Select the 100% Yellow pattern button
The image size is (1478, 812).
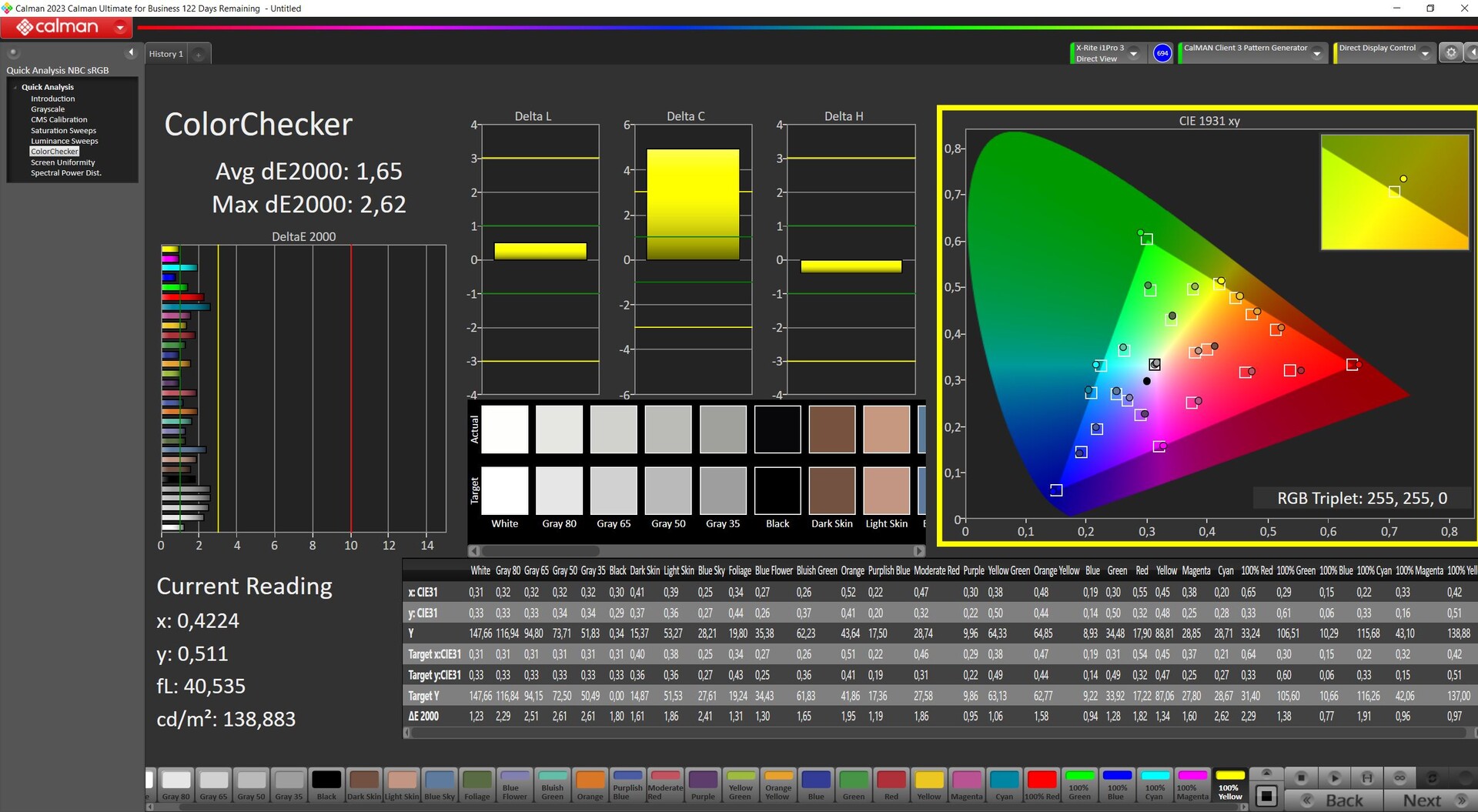(x=1230, y=785)
